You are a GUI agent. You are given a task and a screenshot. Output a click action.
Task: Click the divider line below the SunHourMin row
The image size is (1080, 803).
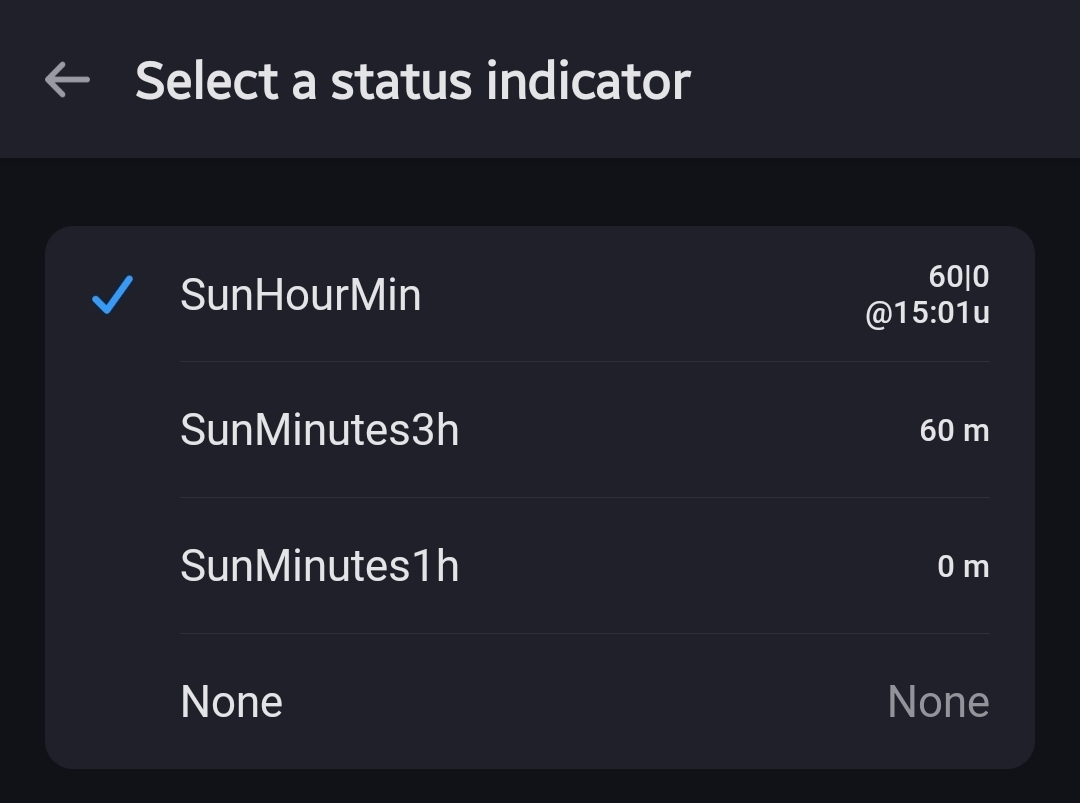(584, 361)
